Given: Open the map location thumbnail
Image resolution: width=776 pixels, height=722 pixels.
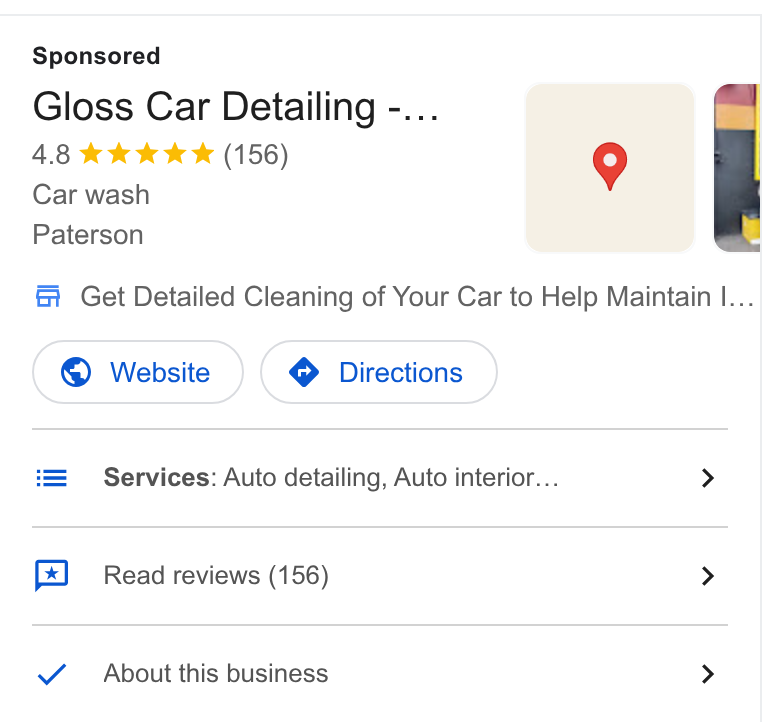Looking at the screenshot, I should coord(610,168).
